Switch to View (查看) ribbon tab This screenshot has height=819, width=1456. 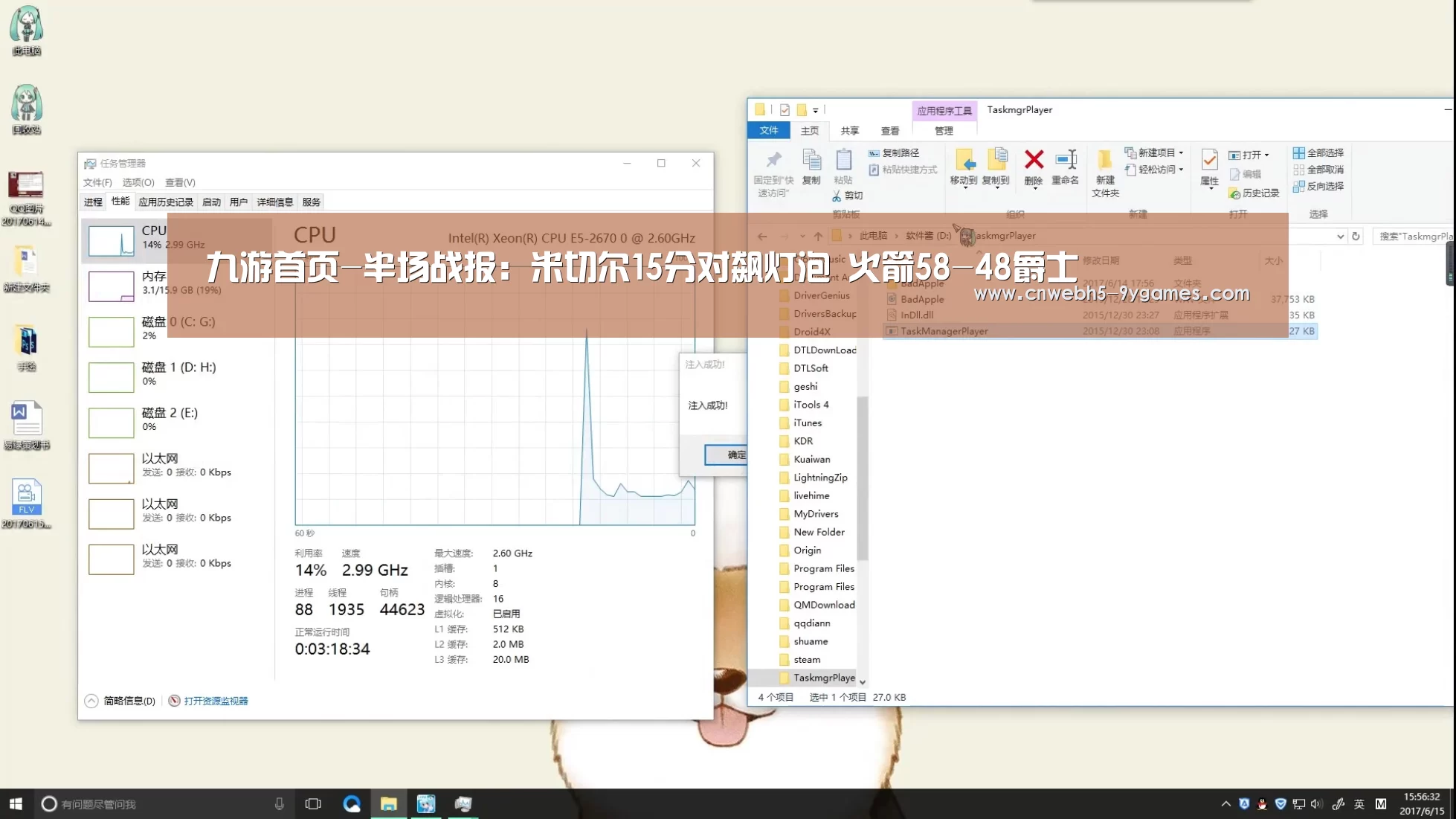pyautogui.click(x=890, y=130)
